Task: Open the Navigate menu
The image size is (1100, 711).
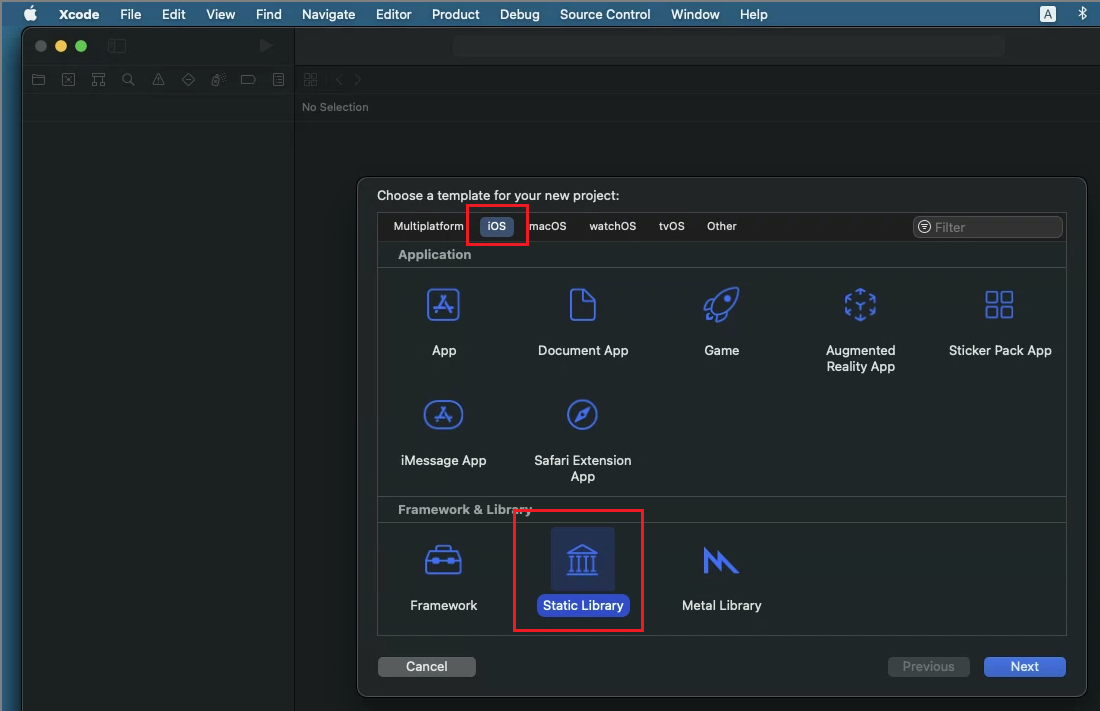Action: pyautogui.click(x=328, y=14)
